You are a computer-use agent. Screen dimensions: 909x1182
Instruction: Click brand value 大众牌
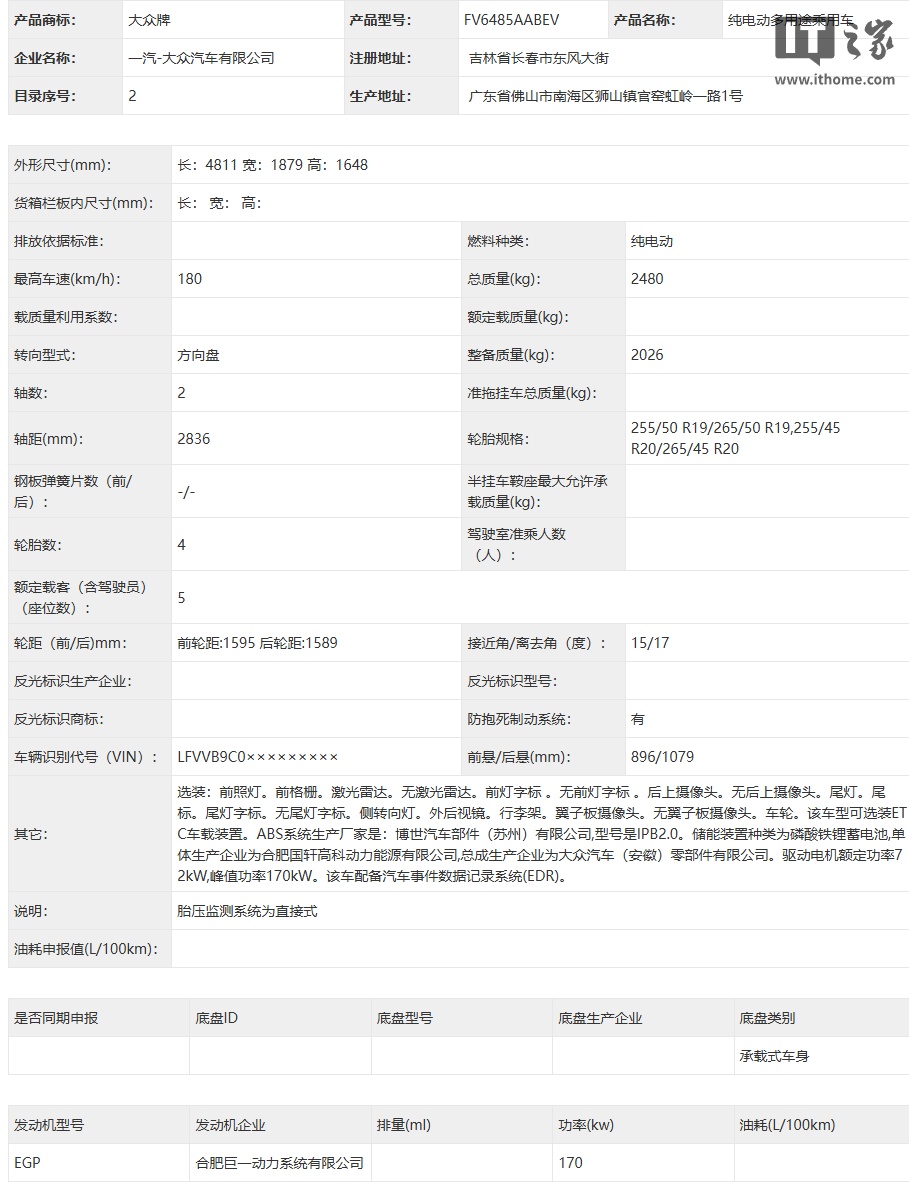[x=149, y=20]
